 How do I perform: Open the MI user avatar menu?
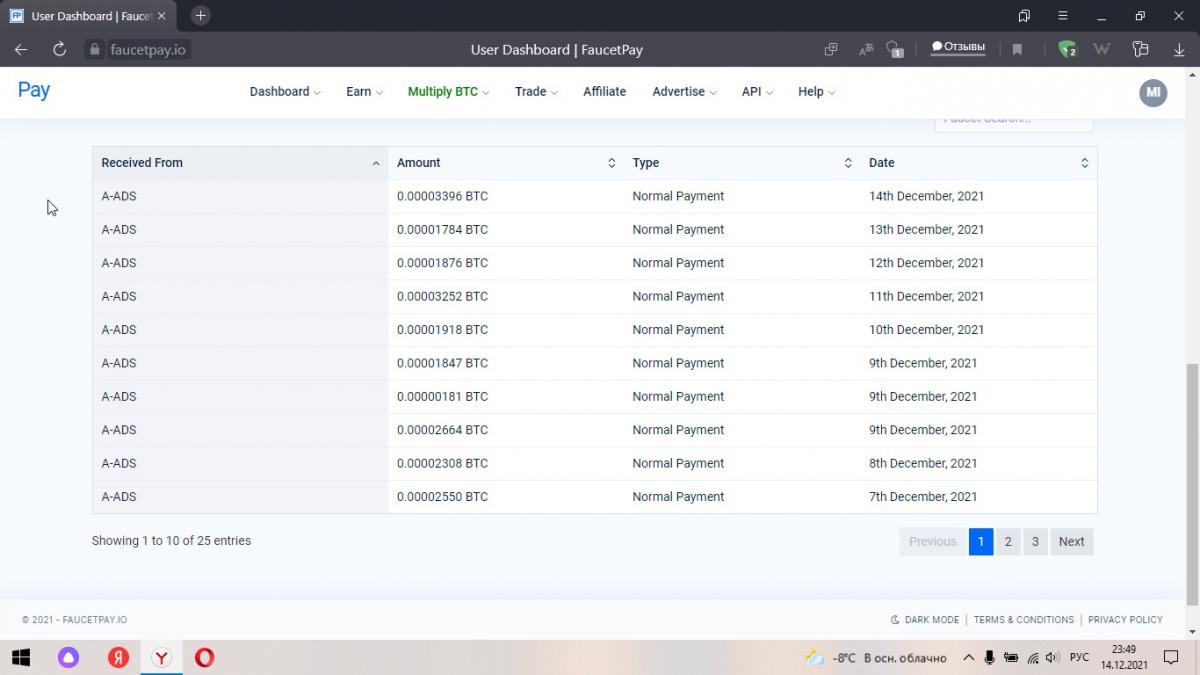tap(1153, 92)
